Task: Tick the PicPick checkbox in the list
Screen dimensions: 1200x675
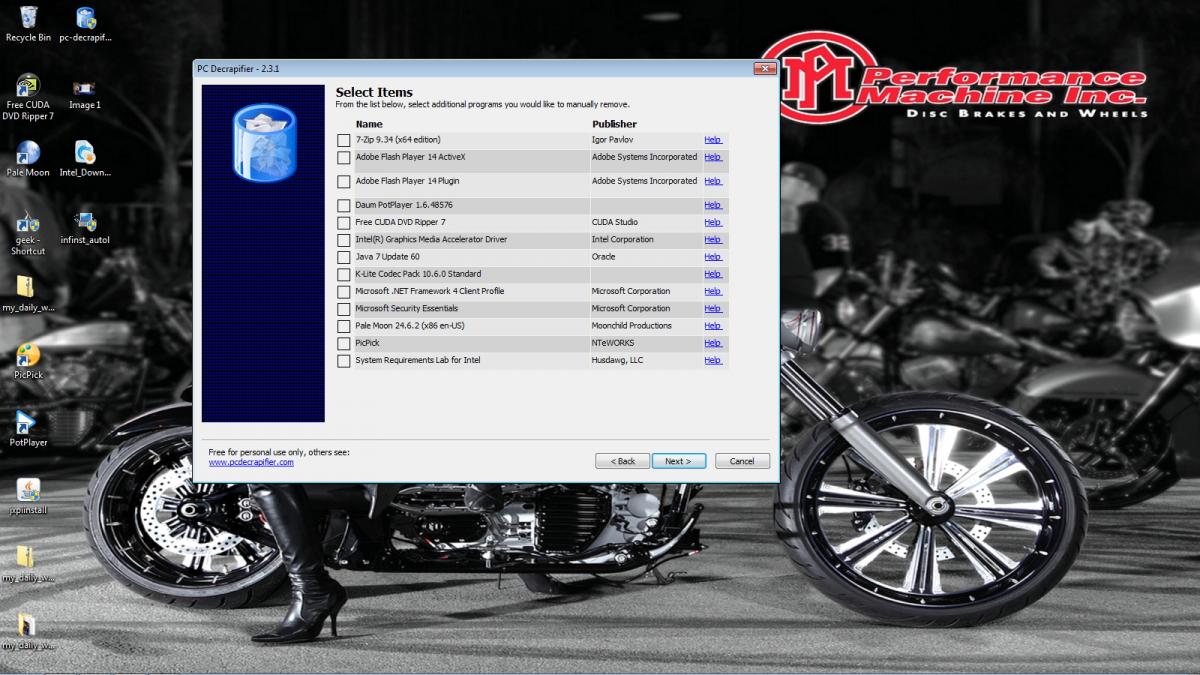Action: [344, 344]
